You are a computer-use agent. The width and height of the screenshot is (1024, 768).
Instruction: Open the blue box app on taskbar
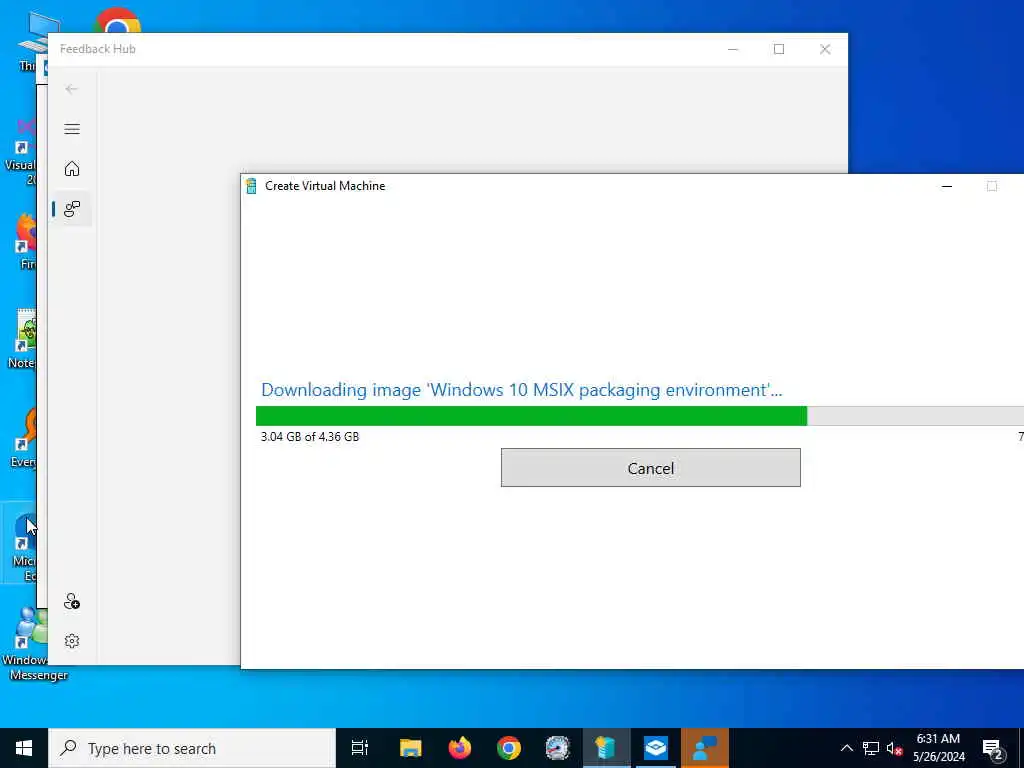point(656,748)
